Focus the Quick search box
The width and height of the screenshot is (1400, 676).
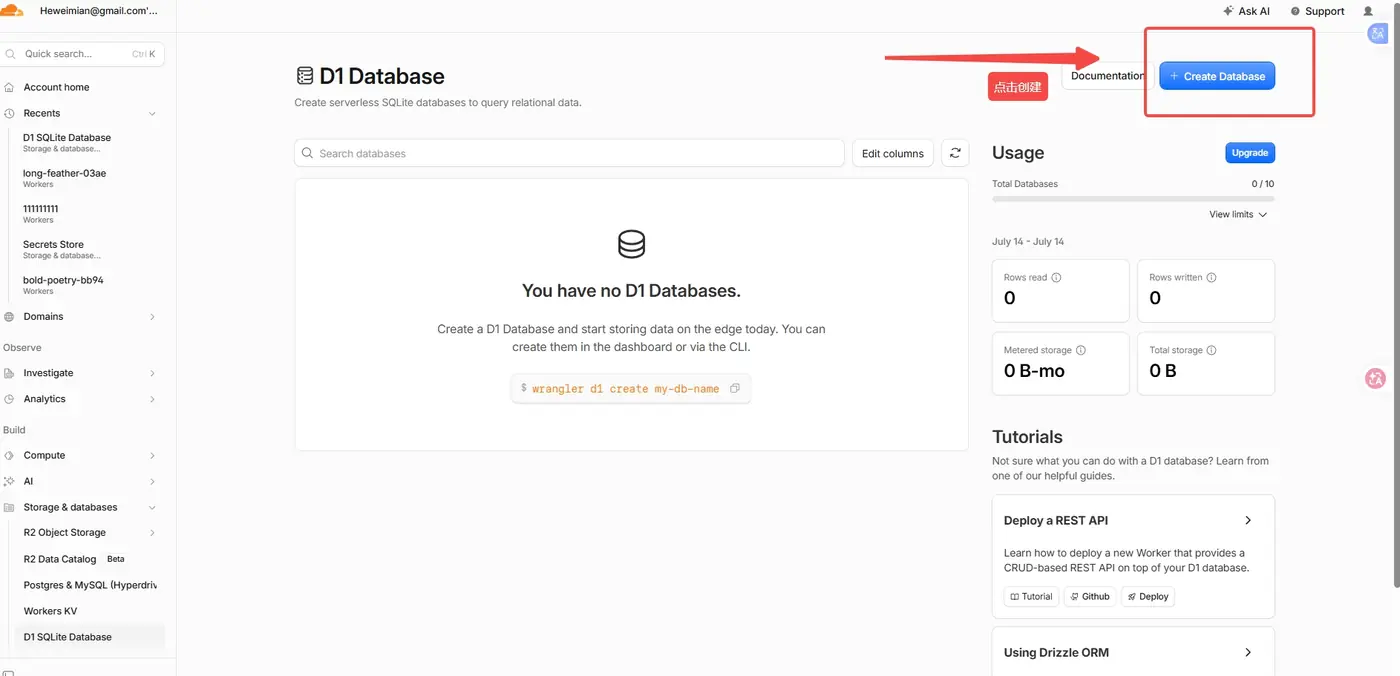click(82, 54)
